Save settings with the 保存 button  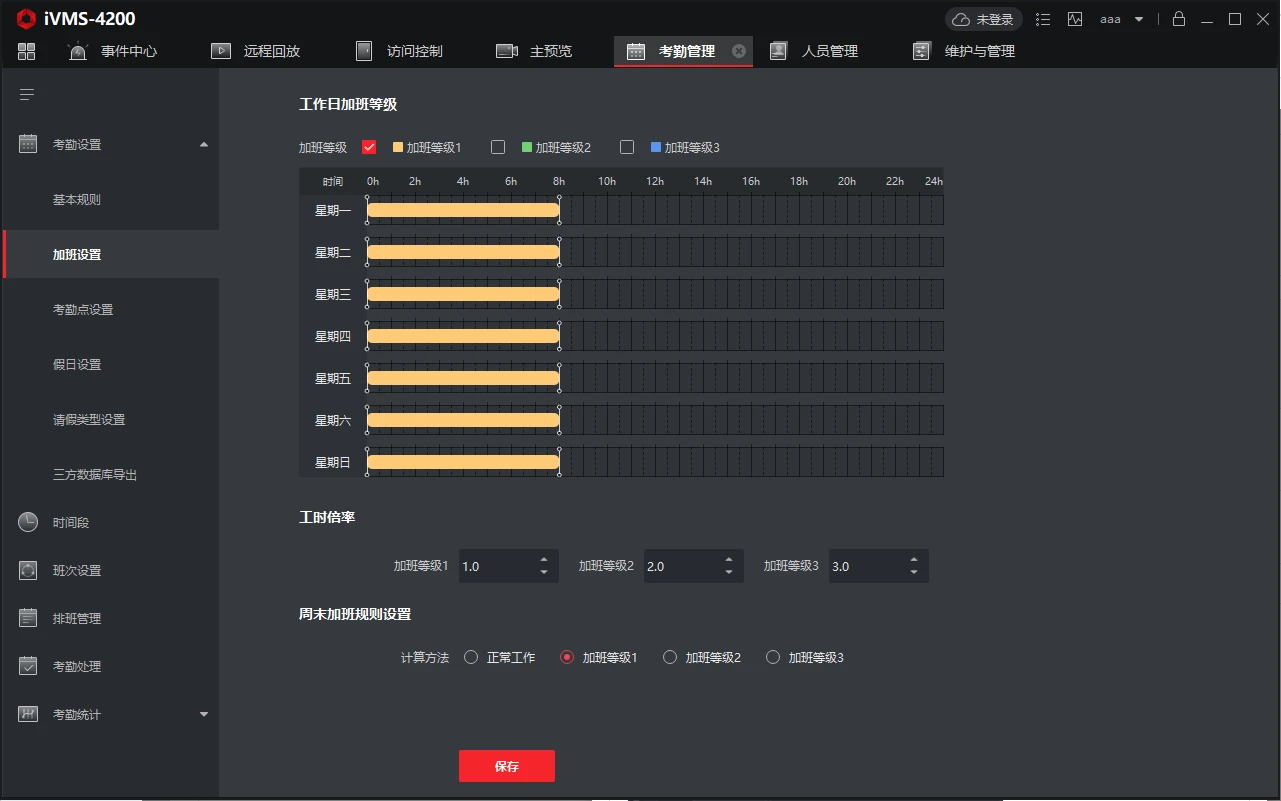[x=507, y=766]
